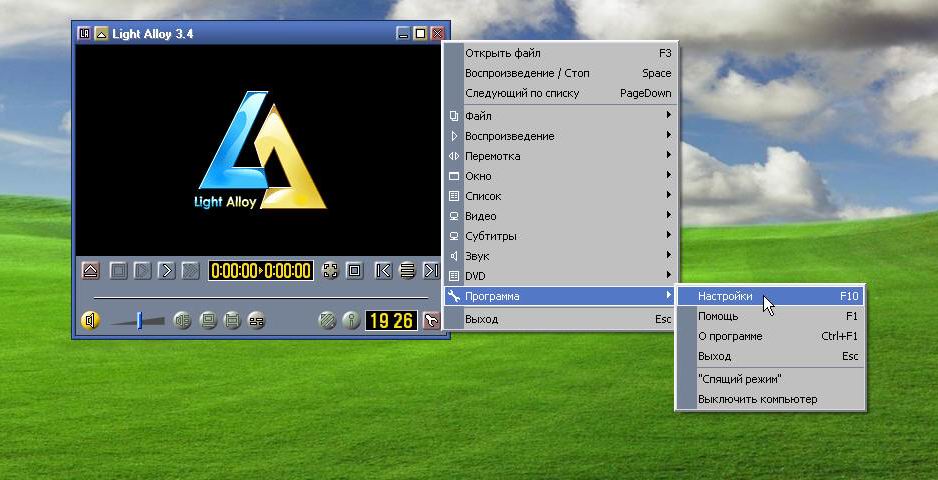Select '"Спящий режим"' in the submenu

[x=770, y=379]
